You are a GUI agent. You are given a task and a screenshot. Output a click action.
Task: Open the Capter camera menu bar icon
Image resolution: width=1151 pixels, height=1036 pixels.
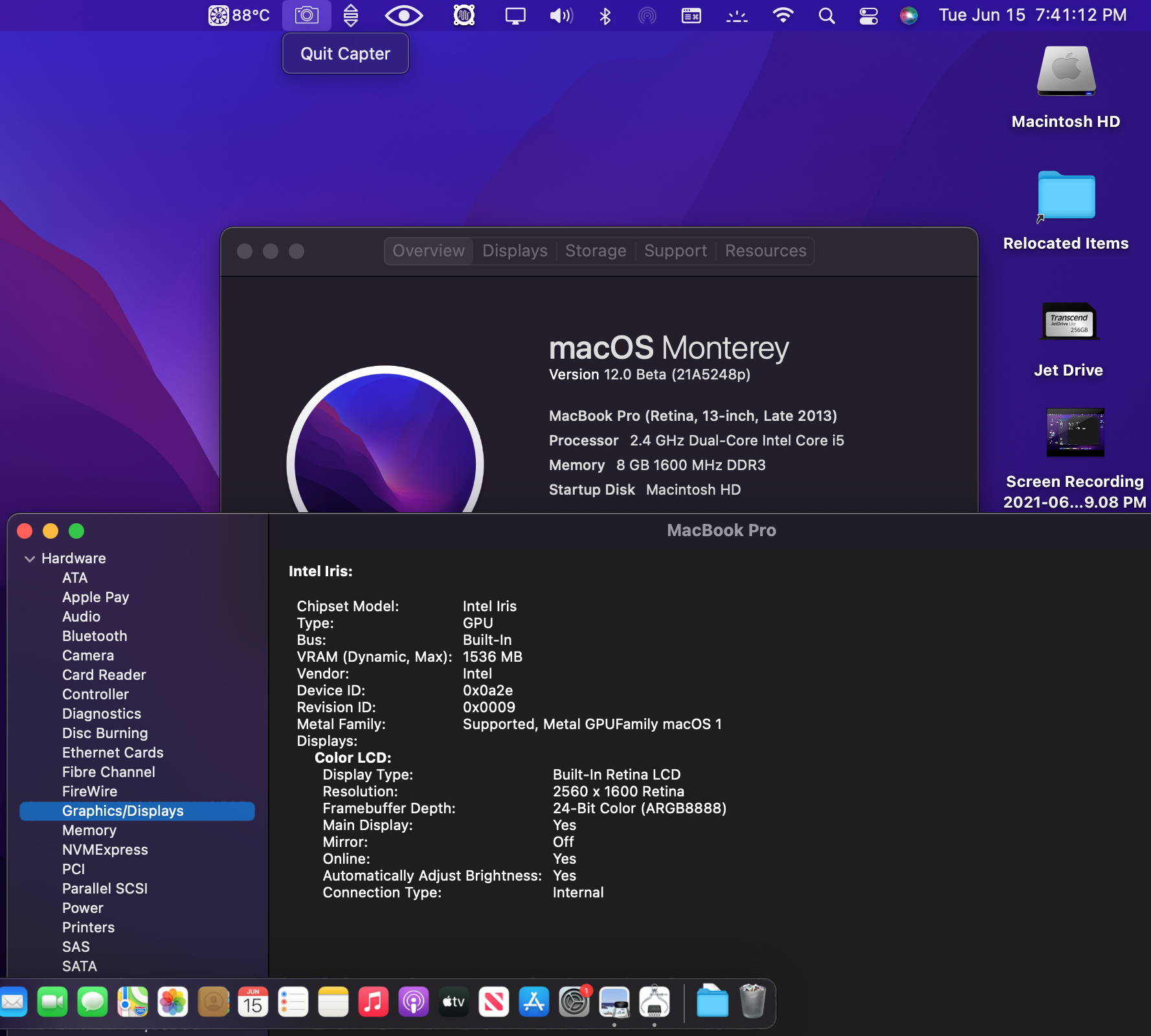click(x=307, y=15)
